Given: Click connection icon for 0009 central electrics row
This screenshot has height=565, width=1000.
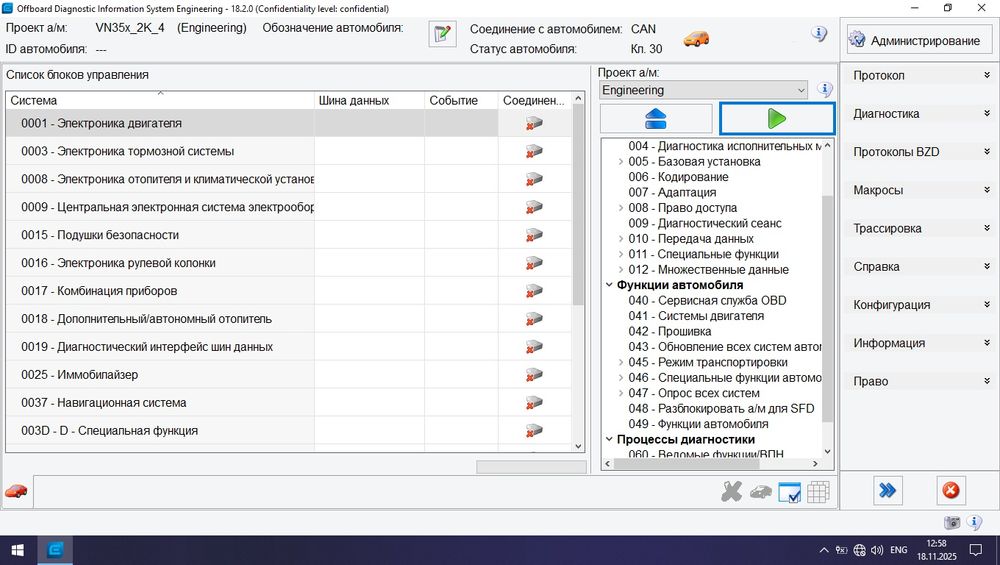Looking at the screenshot, I should pos(534,207).
